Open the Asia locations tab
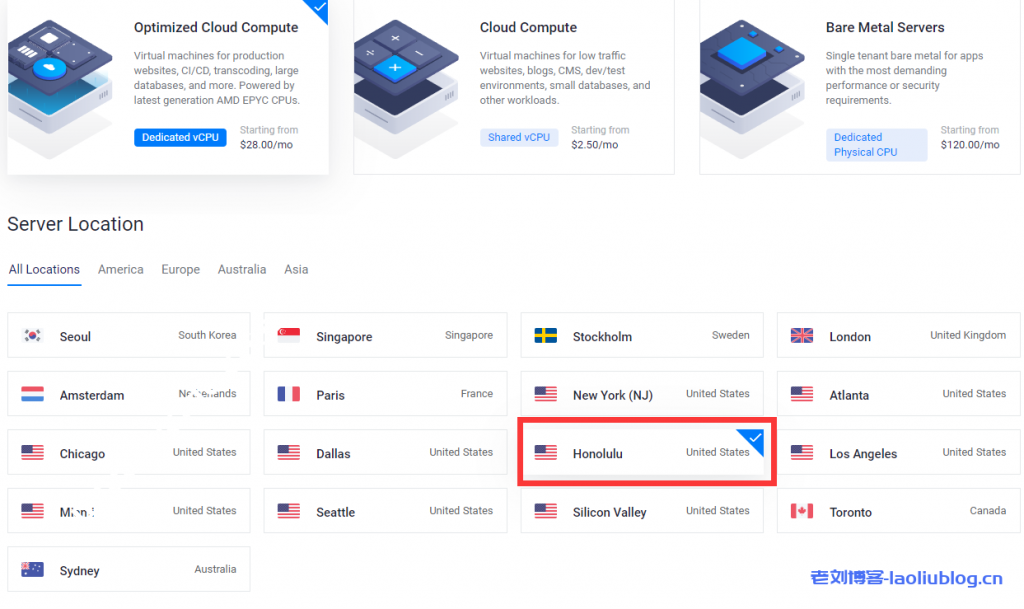The width and height of the screenshot is (1024, 609). coord(296,270)
